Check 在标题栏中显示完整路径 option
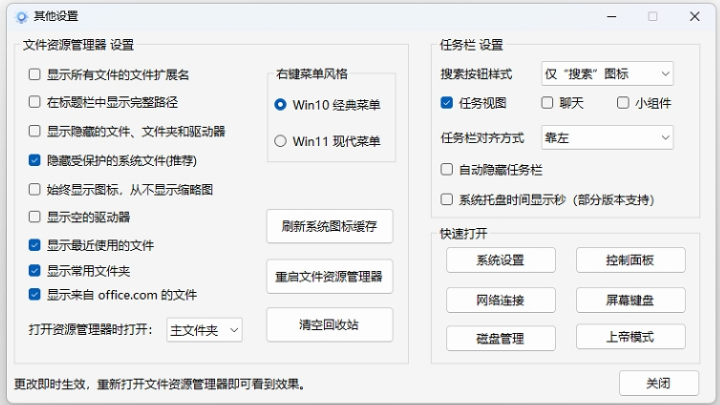 pos(35,102)
